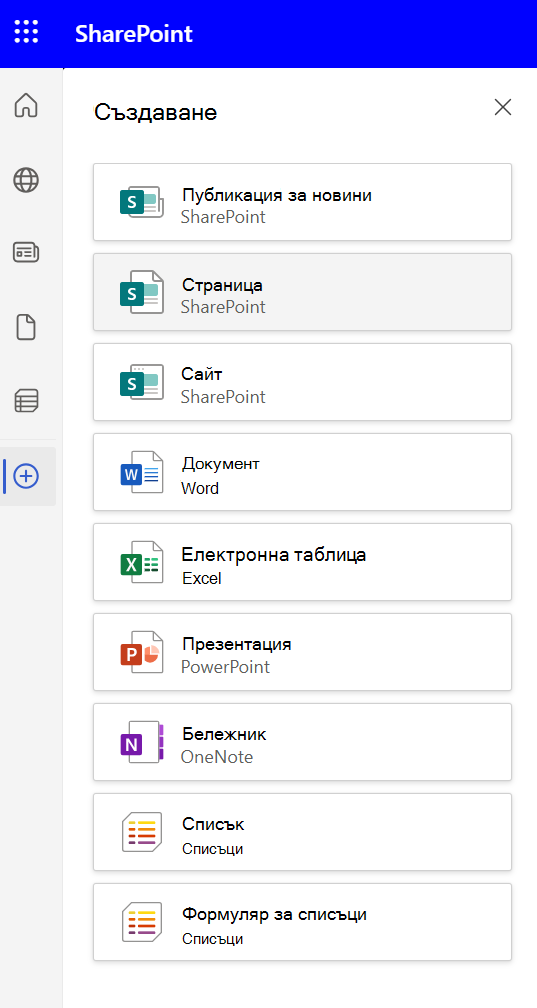Open the app launcher waffle icon
Viewport: 537px width, 1008px height.
(26, 32)
